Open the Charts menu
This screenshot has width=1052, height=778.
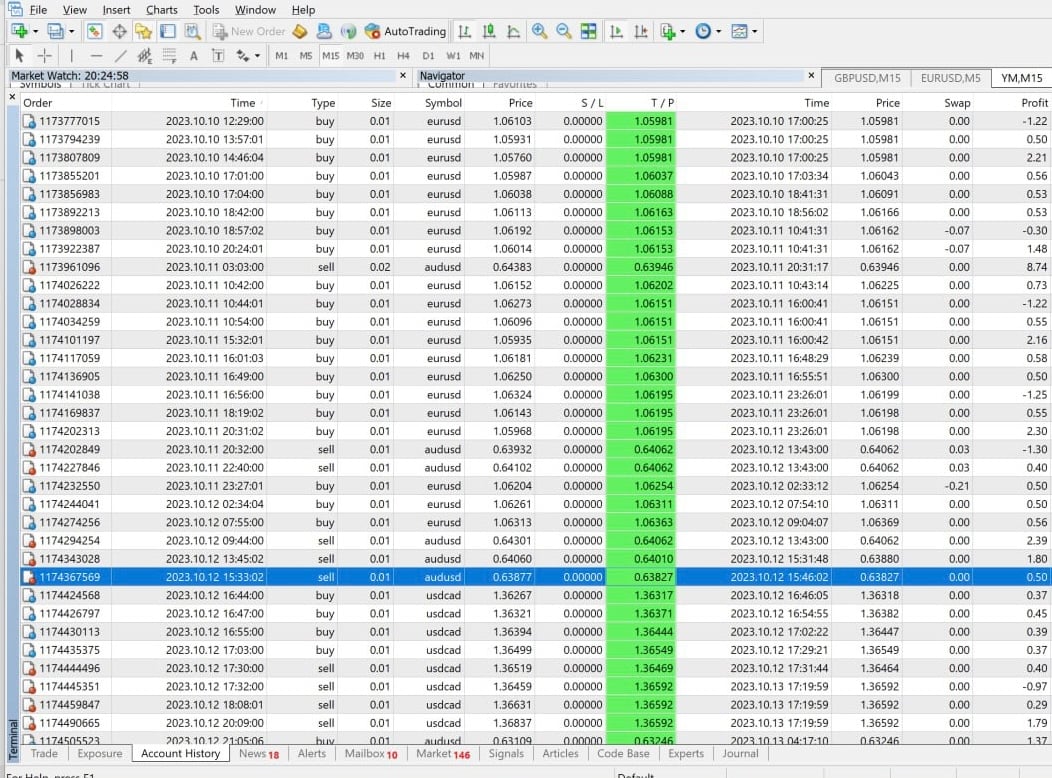click(x=162, y=9)
